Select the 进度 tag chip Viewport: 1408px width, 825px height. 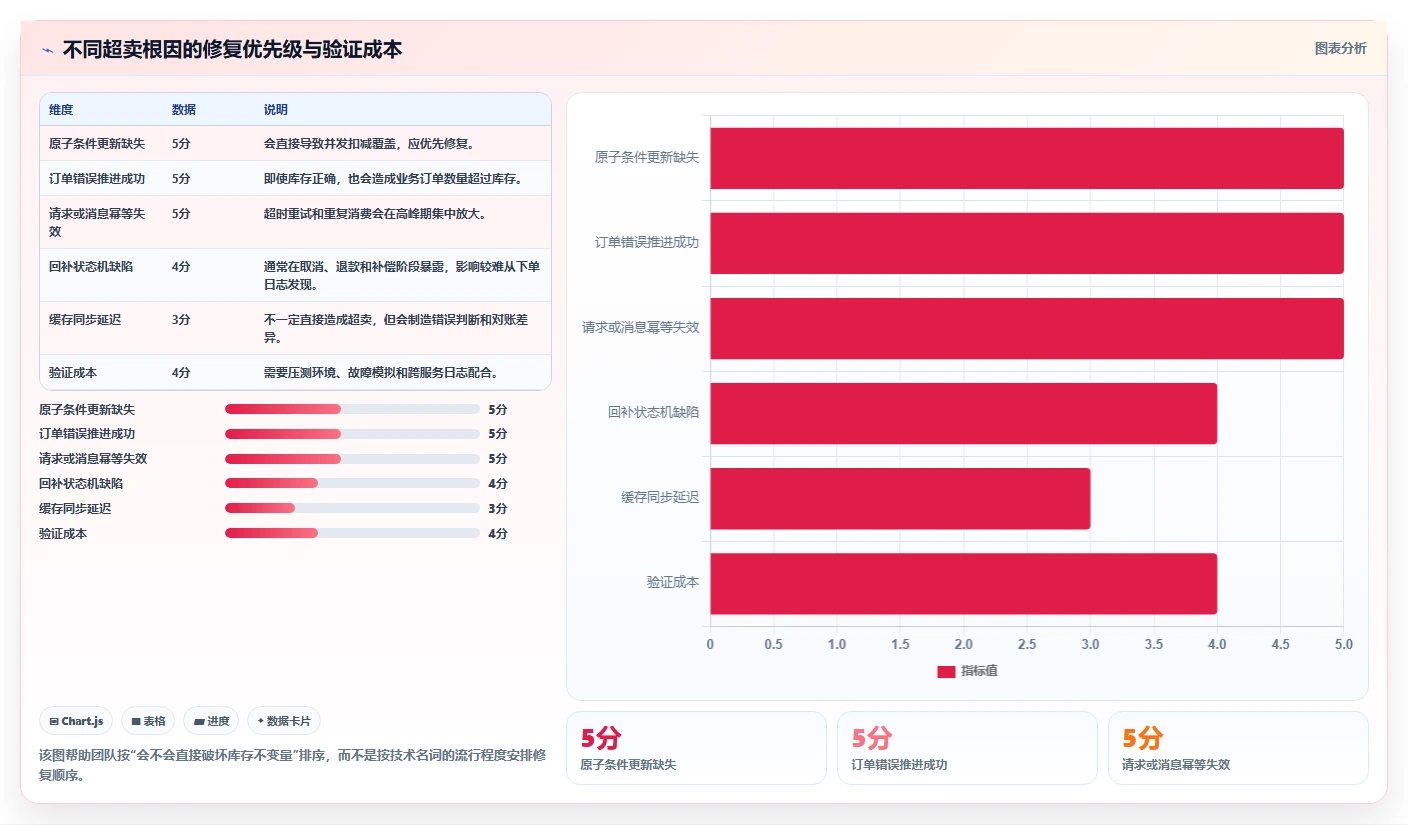(x=211, y=721)
